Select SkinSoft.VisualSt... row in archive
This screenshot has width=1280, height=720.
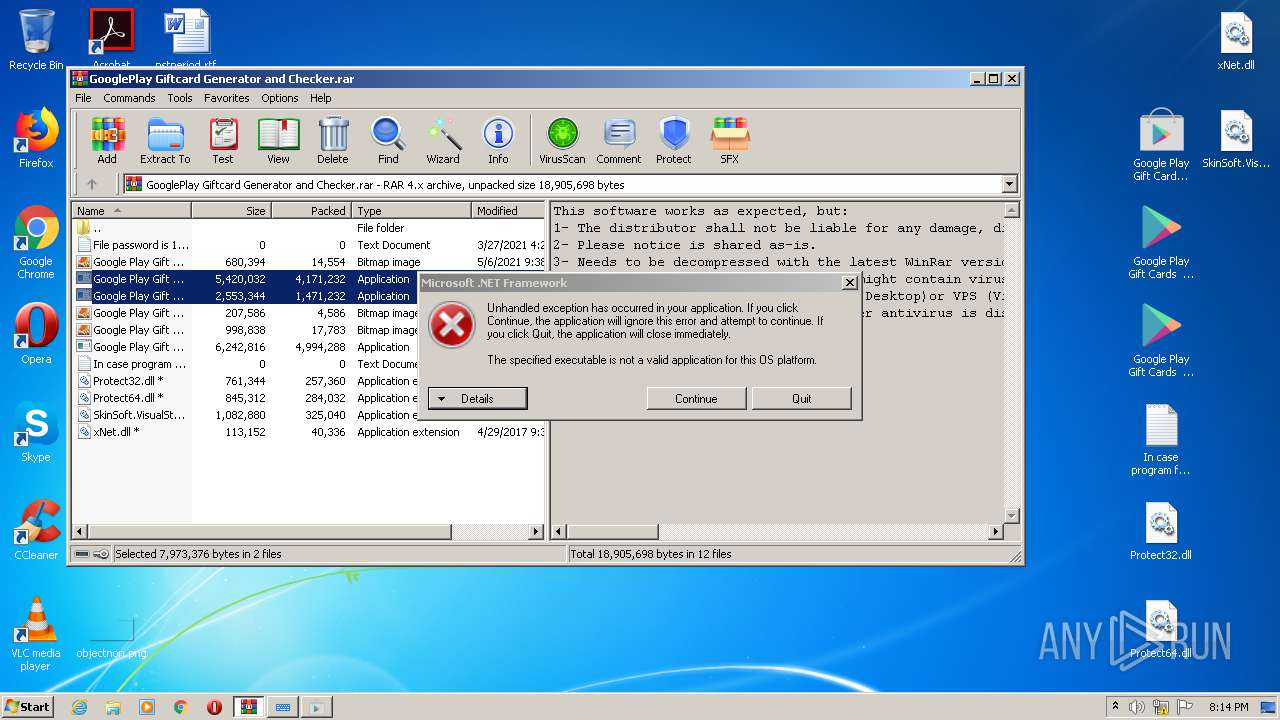pos(309,415)
